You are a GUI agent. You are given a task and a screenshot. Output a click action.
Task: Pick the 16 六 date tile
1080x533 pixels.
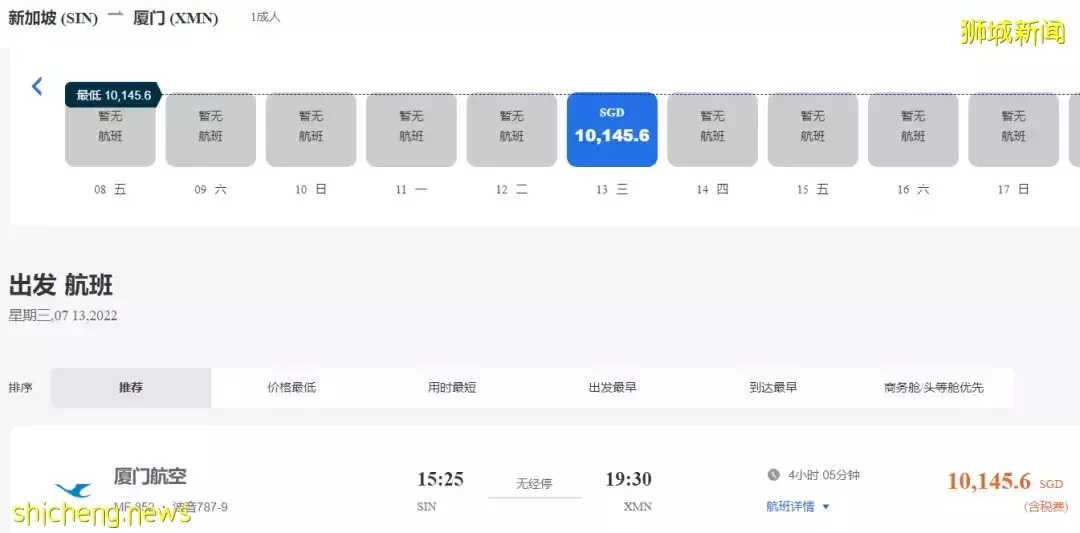[x=913, y=129]
